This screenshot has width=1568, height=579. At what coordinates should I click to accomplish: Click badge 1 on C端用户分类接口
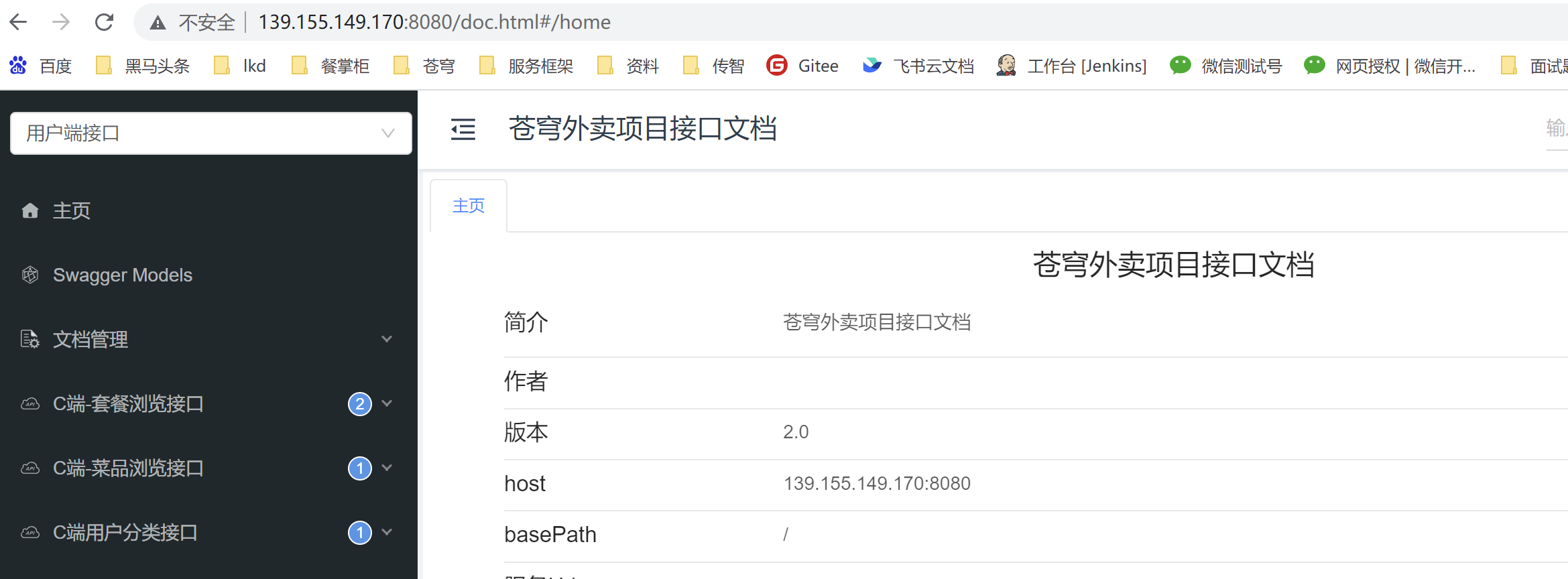pyautogui.click(x=360, y=533)
